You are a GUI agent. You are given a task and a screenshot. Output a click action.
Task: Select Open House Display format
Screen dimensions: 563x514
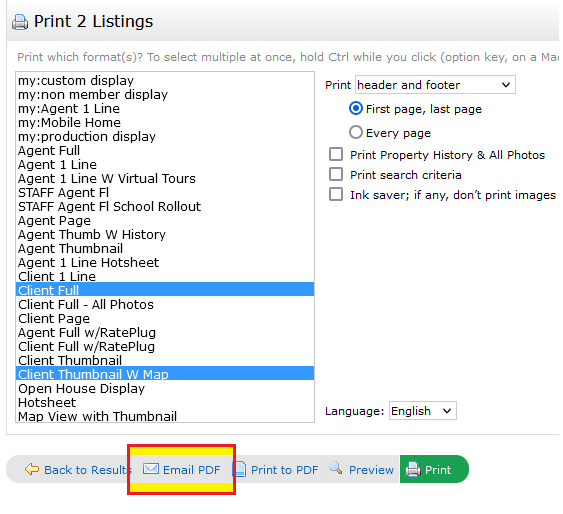tap(165, 388)
